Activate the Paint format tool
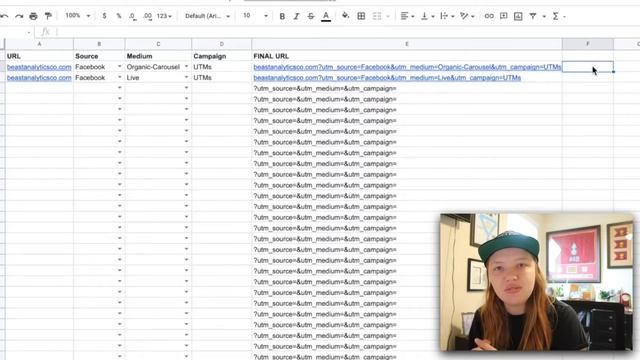Screen dimensions: 640x360 pos(48,16)
